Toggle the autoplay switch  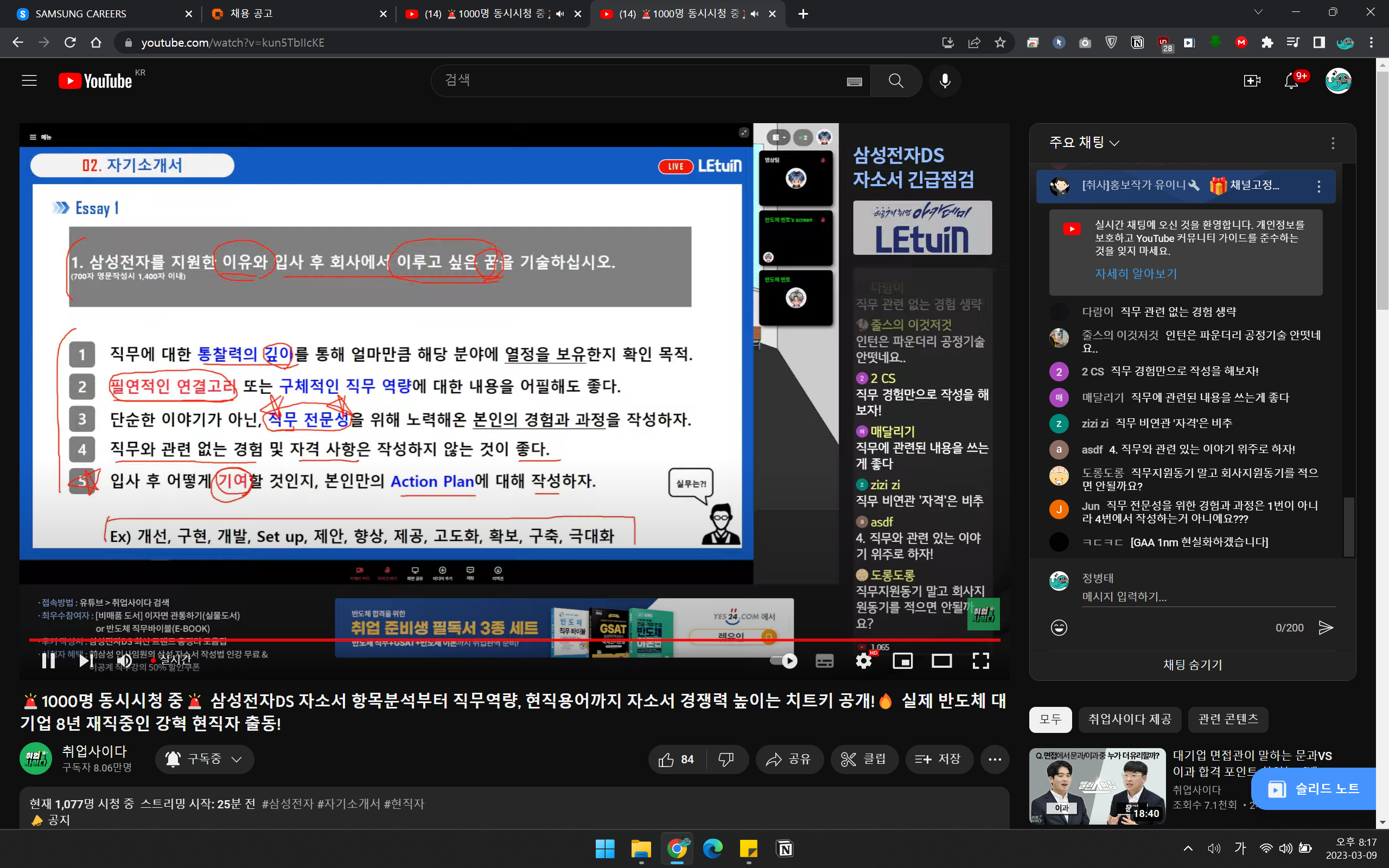784,661
